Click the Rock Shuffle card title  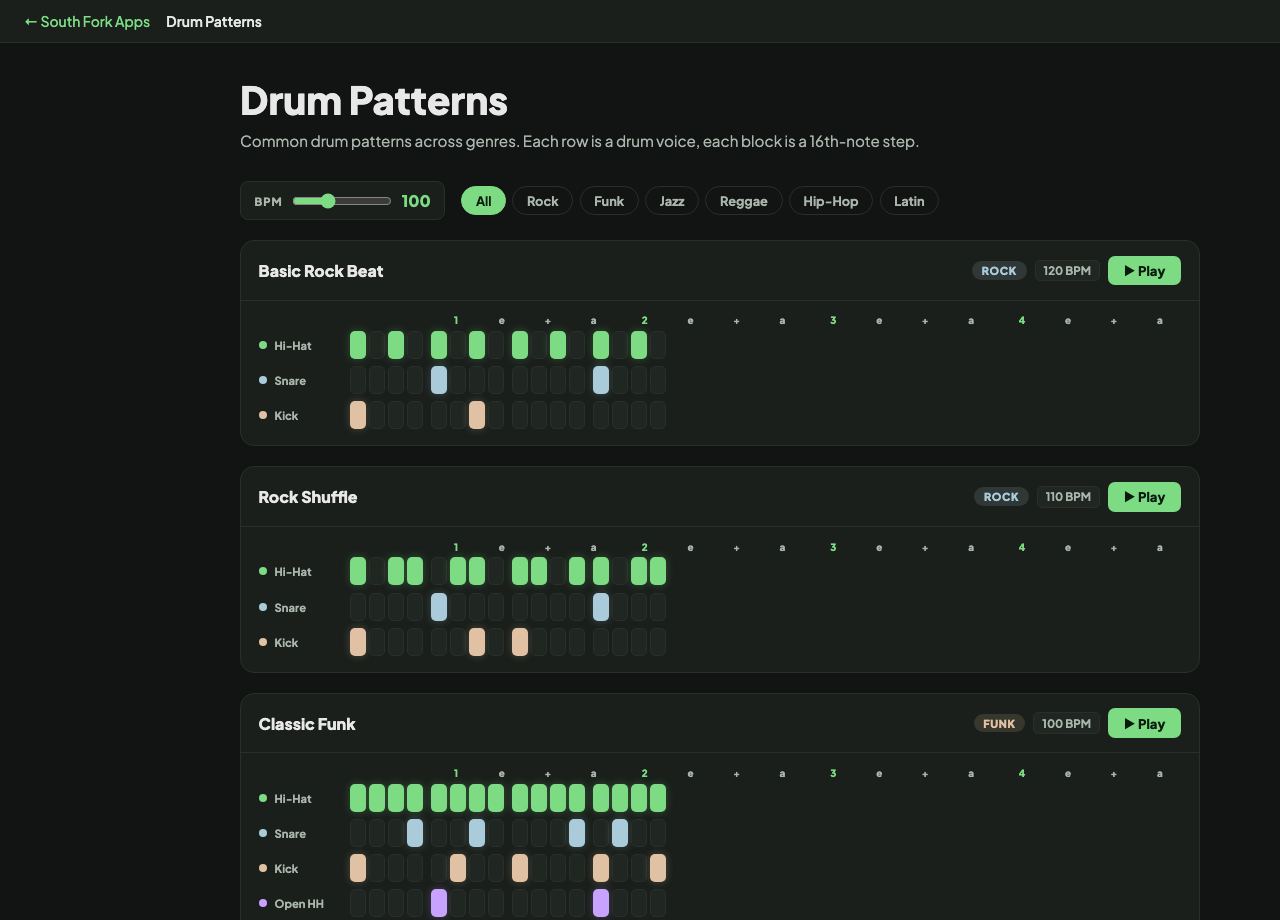pyautogui.click(x=308, y=497)
